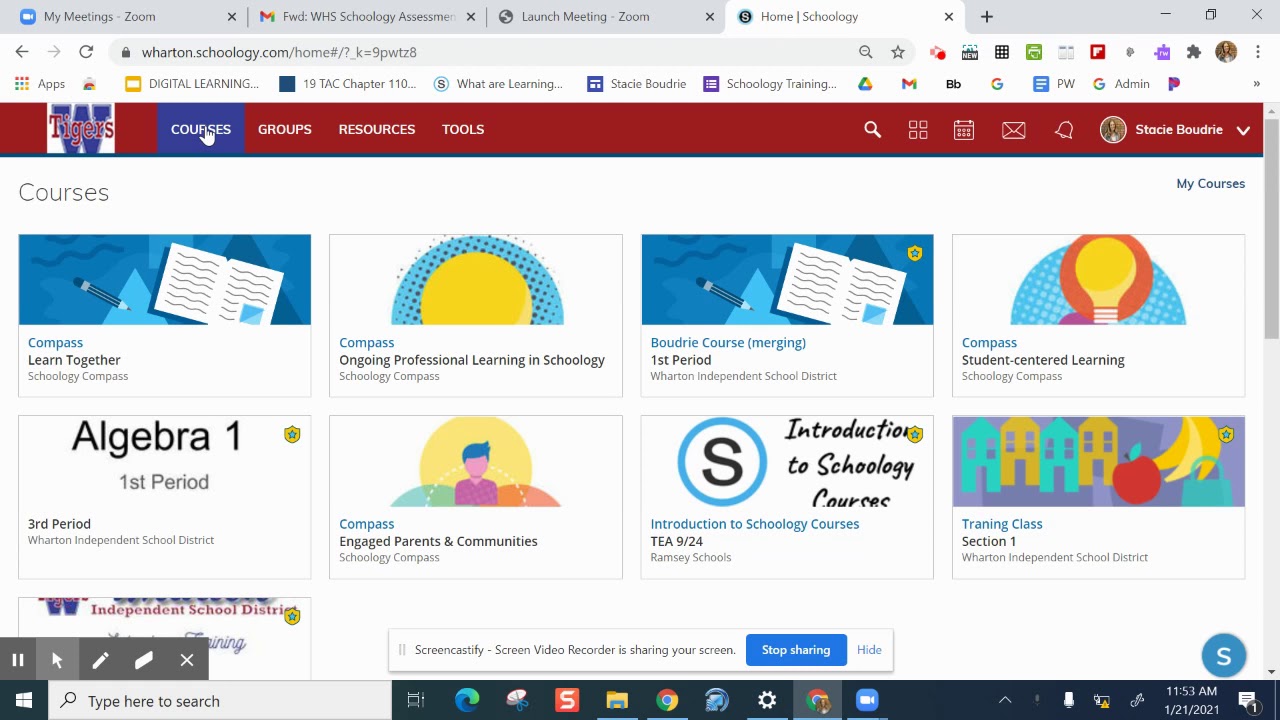Click Stacie Boudrie profile avatar
The image size is (1280, 720).
pos(1113,129)
